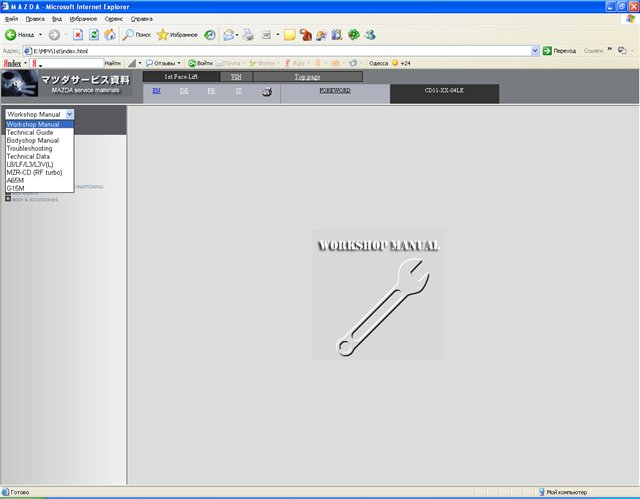This screenshot has width=640, height=499.
Task: Click the Edit document toolbar icon
Action: (266, 35)
